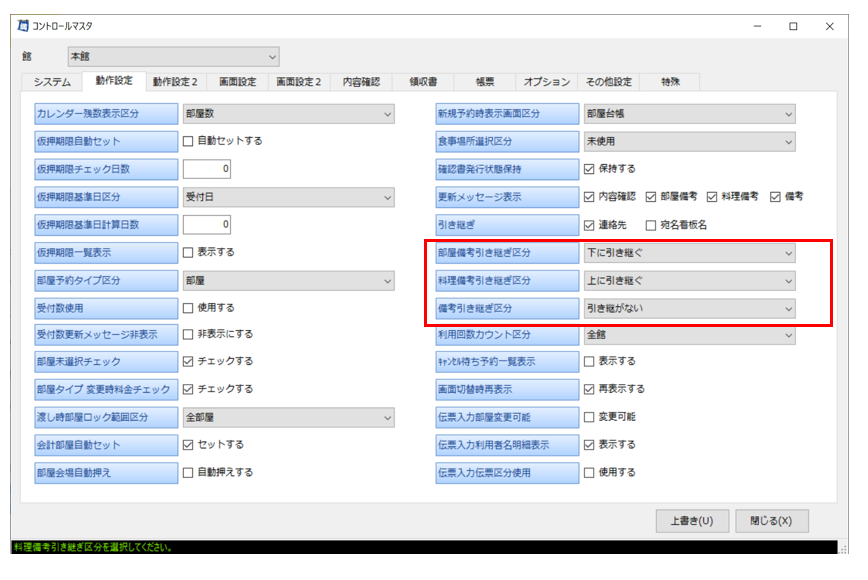Open the 動作設定2 tab

175,82
